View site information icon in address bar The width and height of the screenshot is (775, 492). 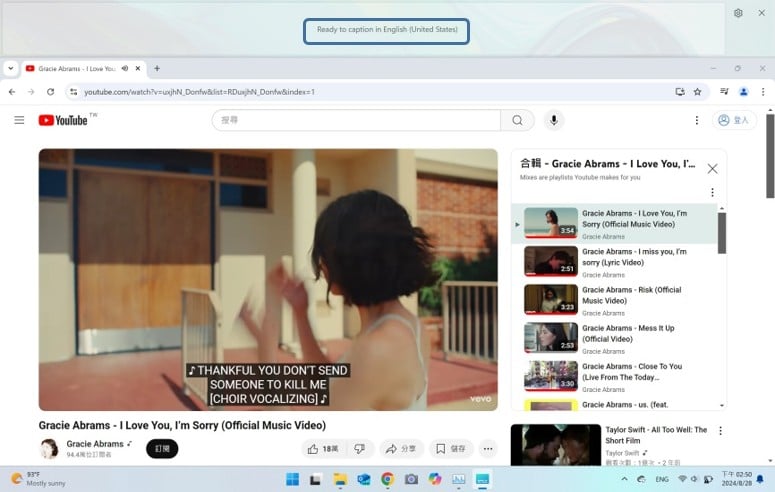(74, 91)
